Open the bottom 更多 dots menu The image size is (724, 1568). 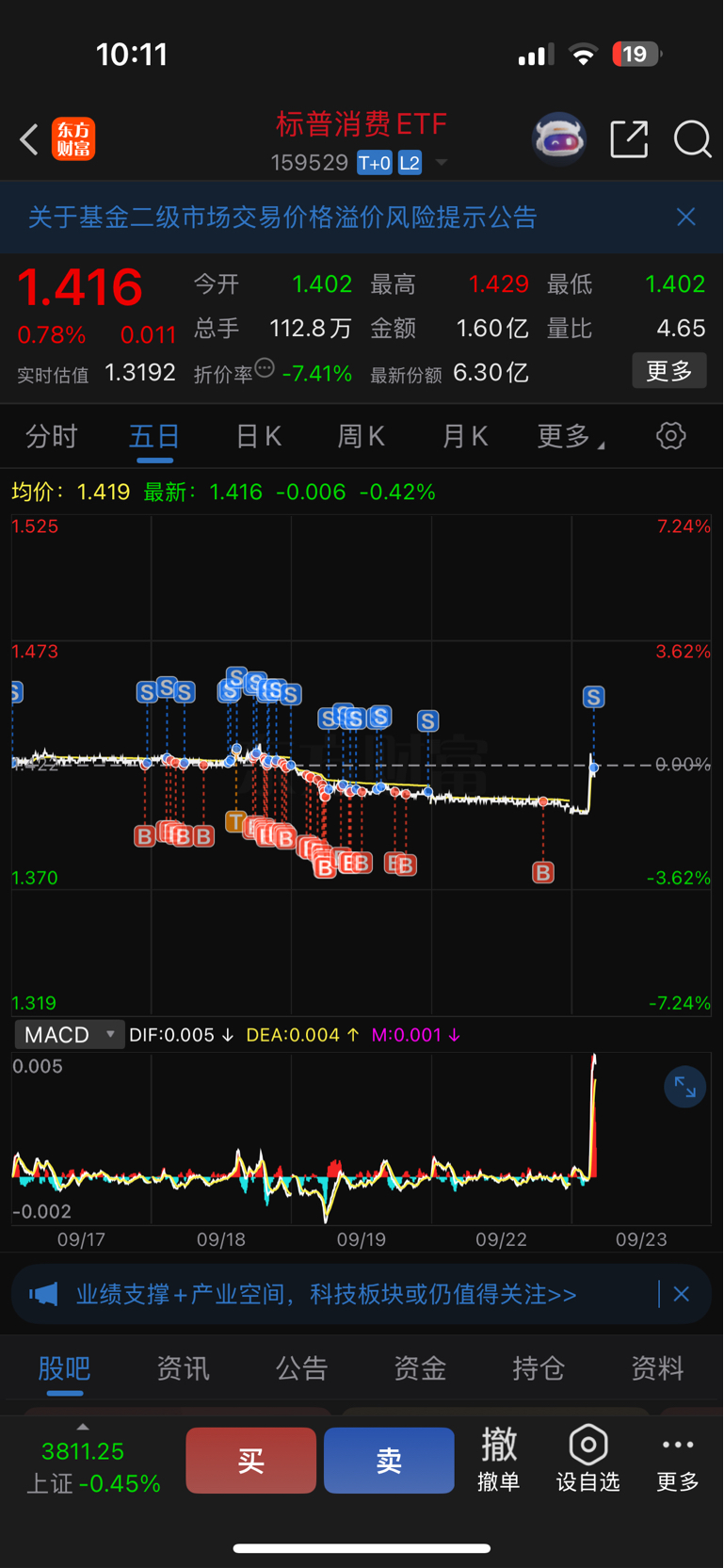678,1459
